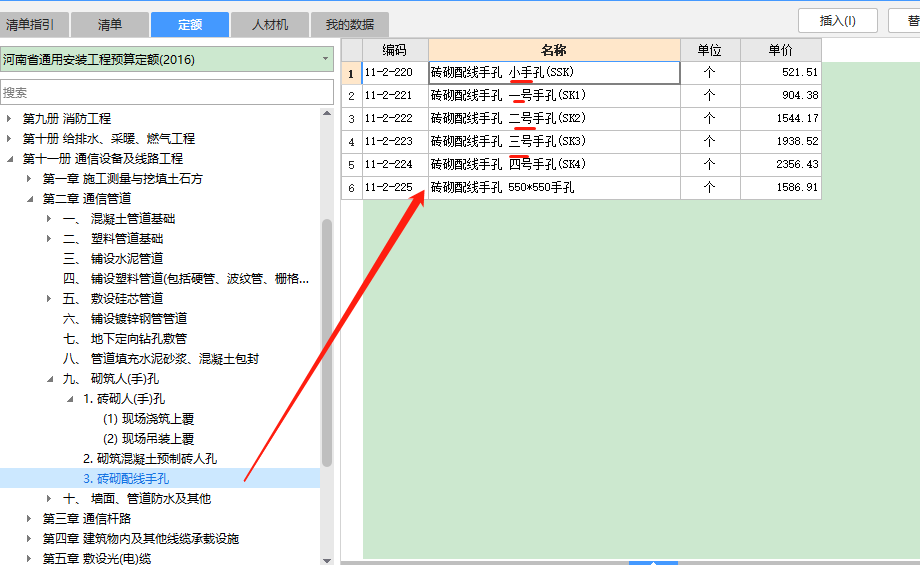Collapse 1. 砖砌人(手)孔 node
Image resolution: width=920 pixels, height=565 pixels.
(x=70, y=399)
